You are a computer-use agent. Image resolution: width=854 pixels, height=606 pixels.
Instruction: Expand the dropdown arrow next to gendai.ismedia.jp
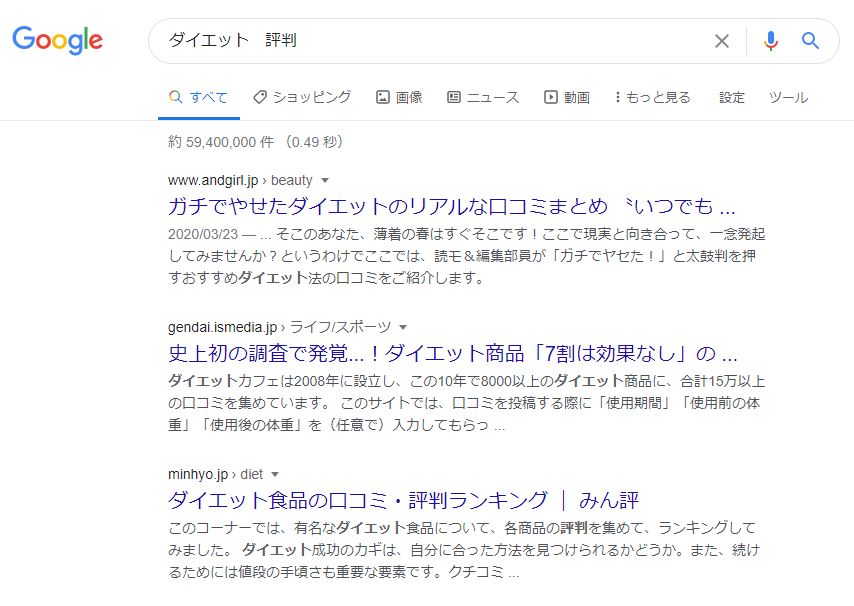coord(403,327)
